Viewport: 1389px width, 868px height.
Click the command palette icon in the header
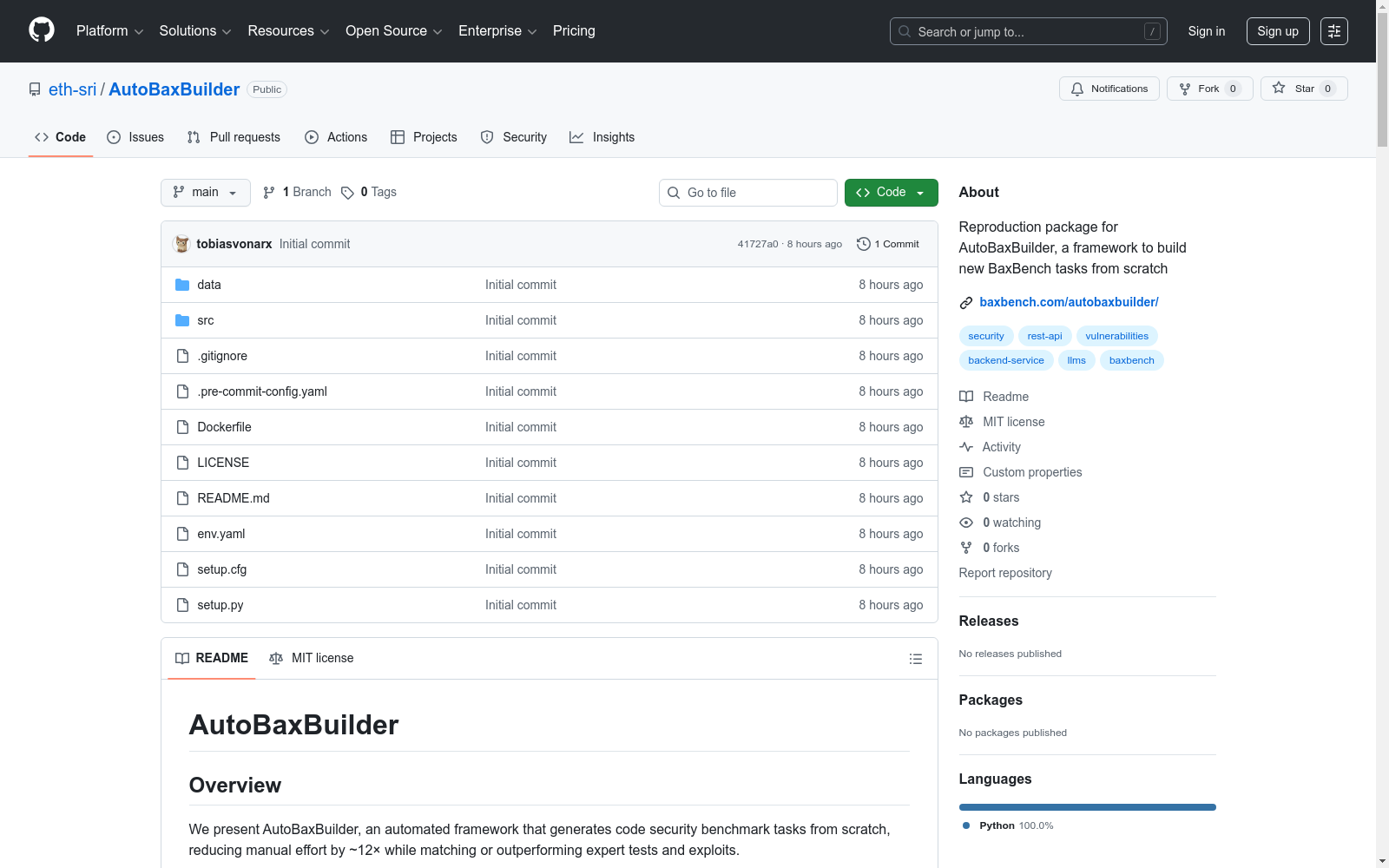pyautogui.click(x=1333, y=31)
